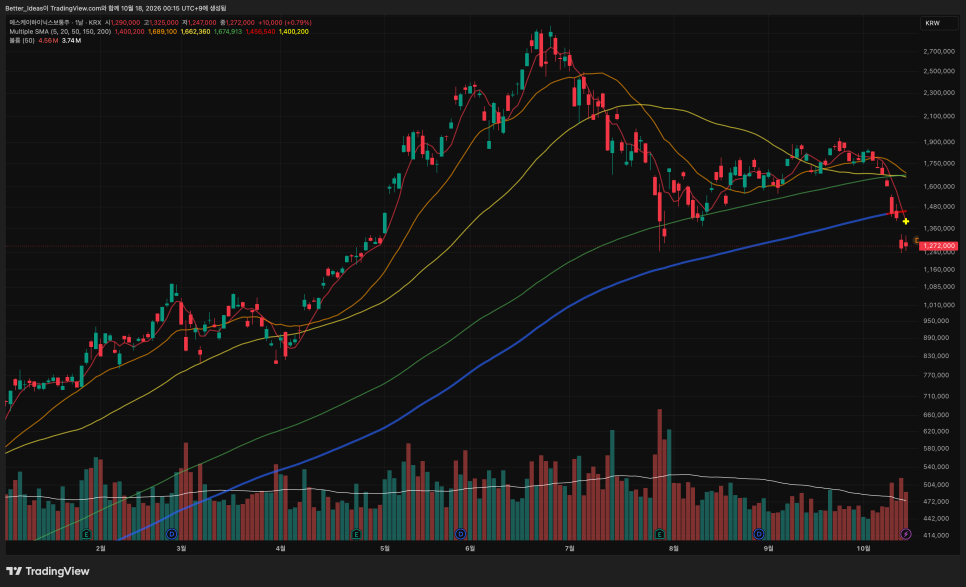Click the Better_Ideas snapshot header text
The height and width of the screenshot is (587, 966).
[116, 8]
